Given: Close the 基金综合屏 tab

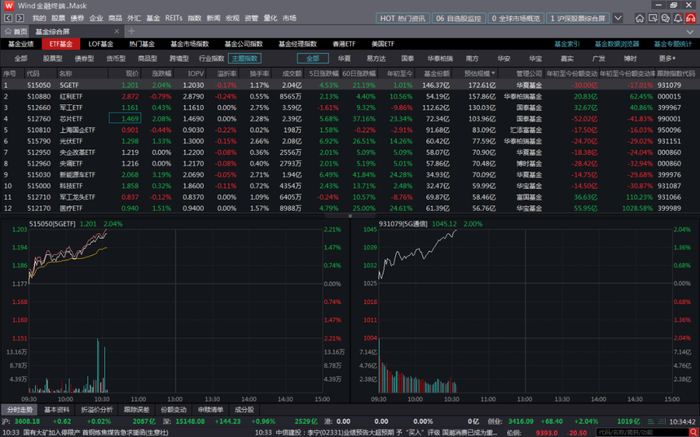Looking at the screenshot, I should click(x=117, y=32).
